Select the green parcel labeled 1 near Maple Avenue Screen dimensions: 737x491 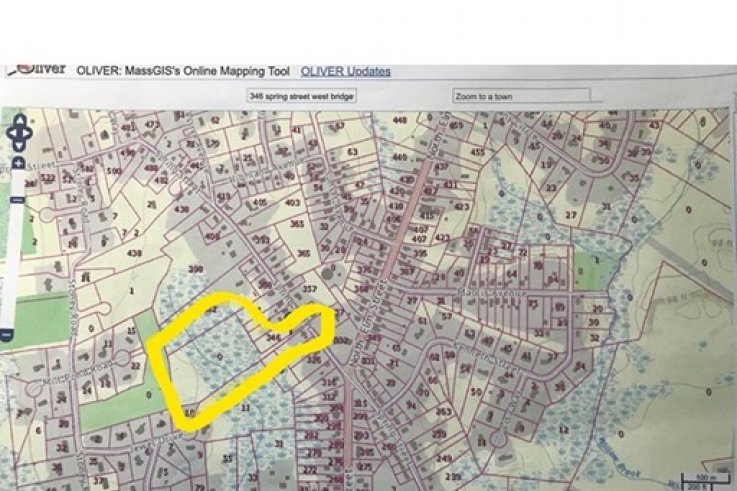pyautogui.click(x=596, y=260)
